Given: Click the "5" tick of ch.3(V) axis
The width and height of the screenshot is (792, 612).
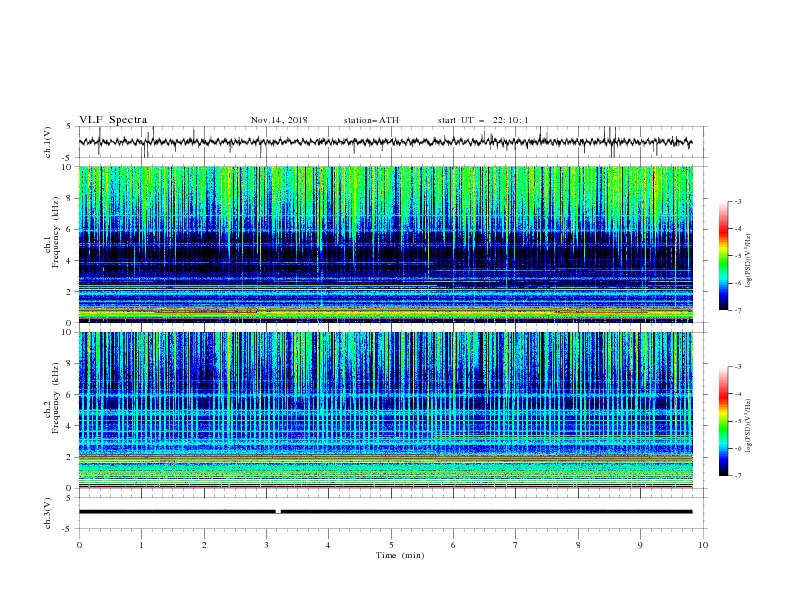Looking at the screenshot, I should pos(69,498).
